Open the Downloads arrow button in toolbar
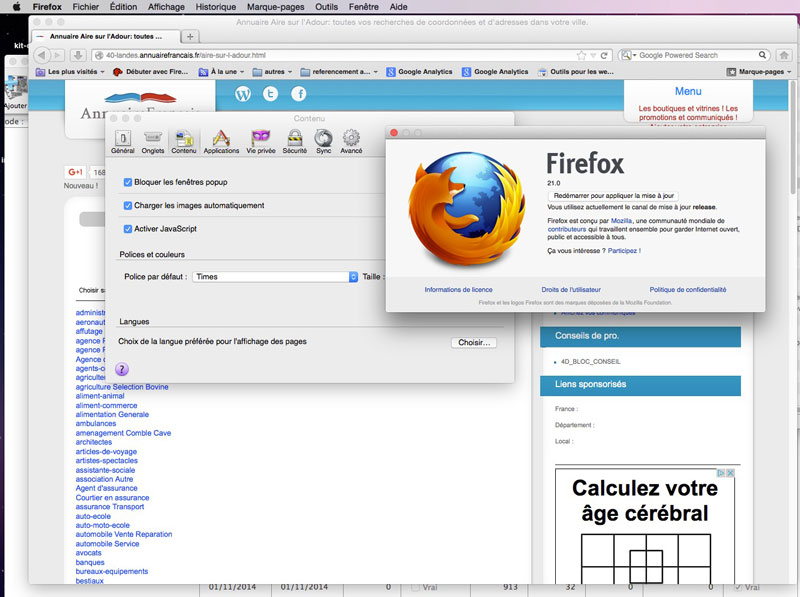 coord(78,55)
